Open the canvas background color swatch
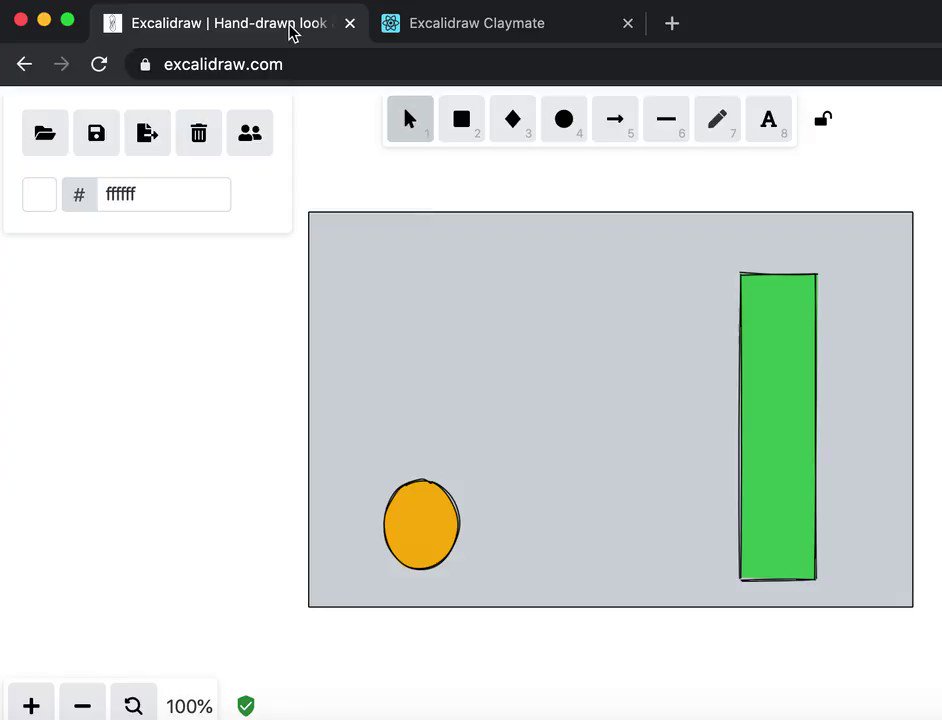Viewport: 942px width, 720px height. point(39,194)
